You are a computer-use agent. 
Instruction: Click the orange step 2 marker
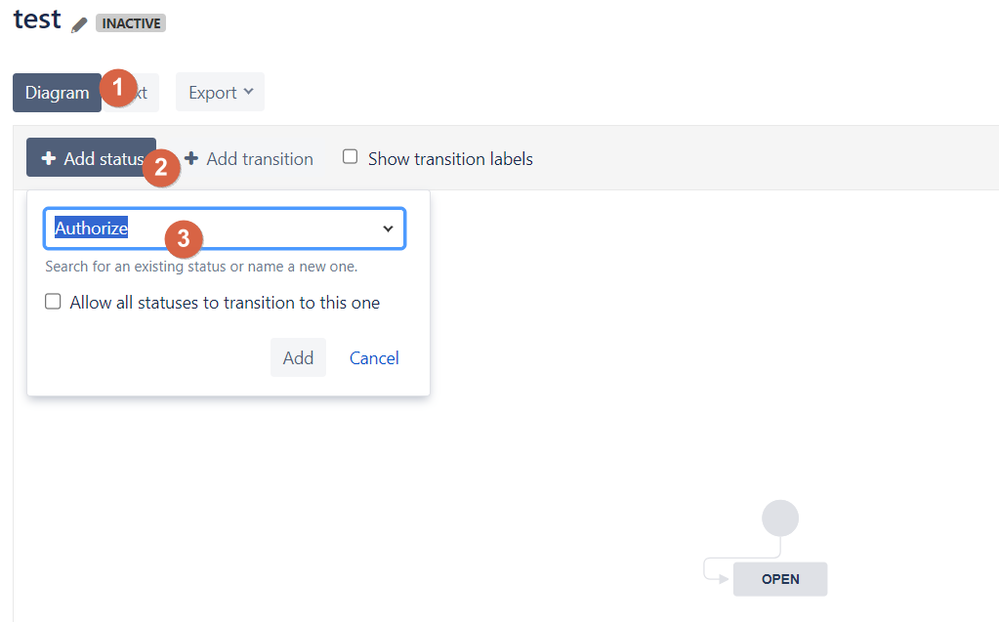click(x=161, y=168)
